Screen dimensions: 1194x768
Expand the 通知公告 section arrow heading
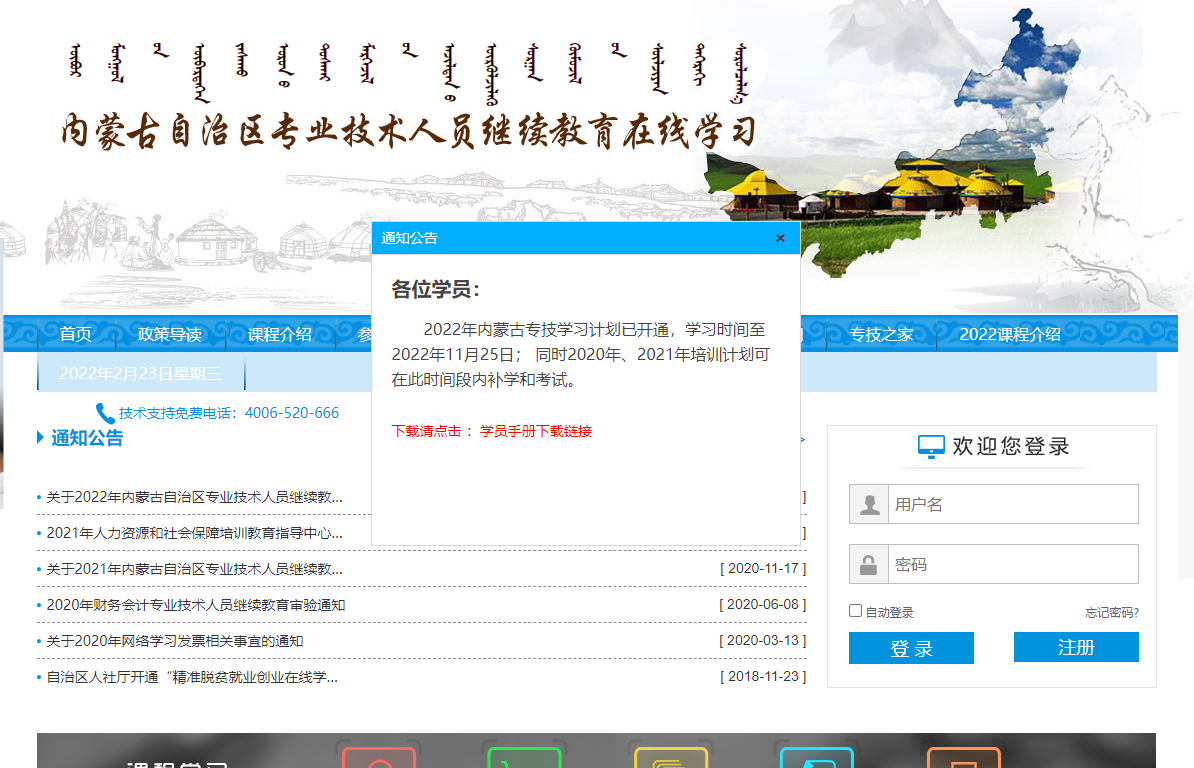[x=41, y=438]
